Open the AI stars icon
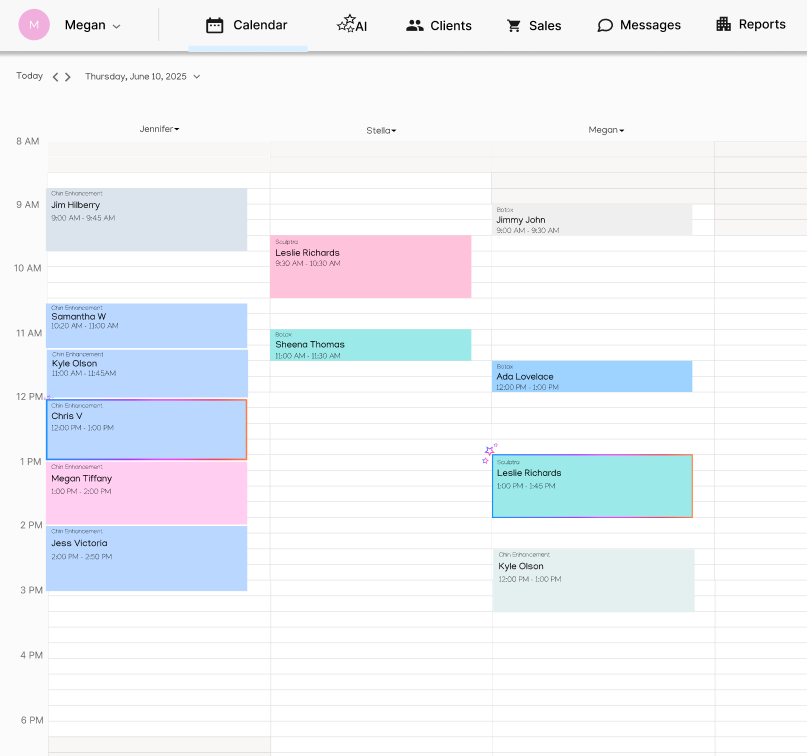807x756 pixels. click(346, 23)
